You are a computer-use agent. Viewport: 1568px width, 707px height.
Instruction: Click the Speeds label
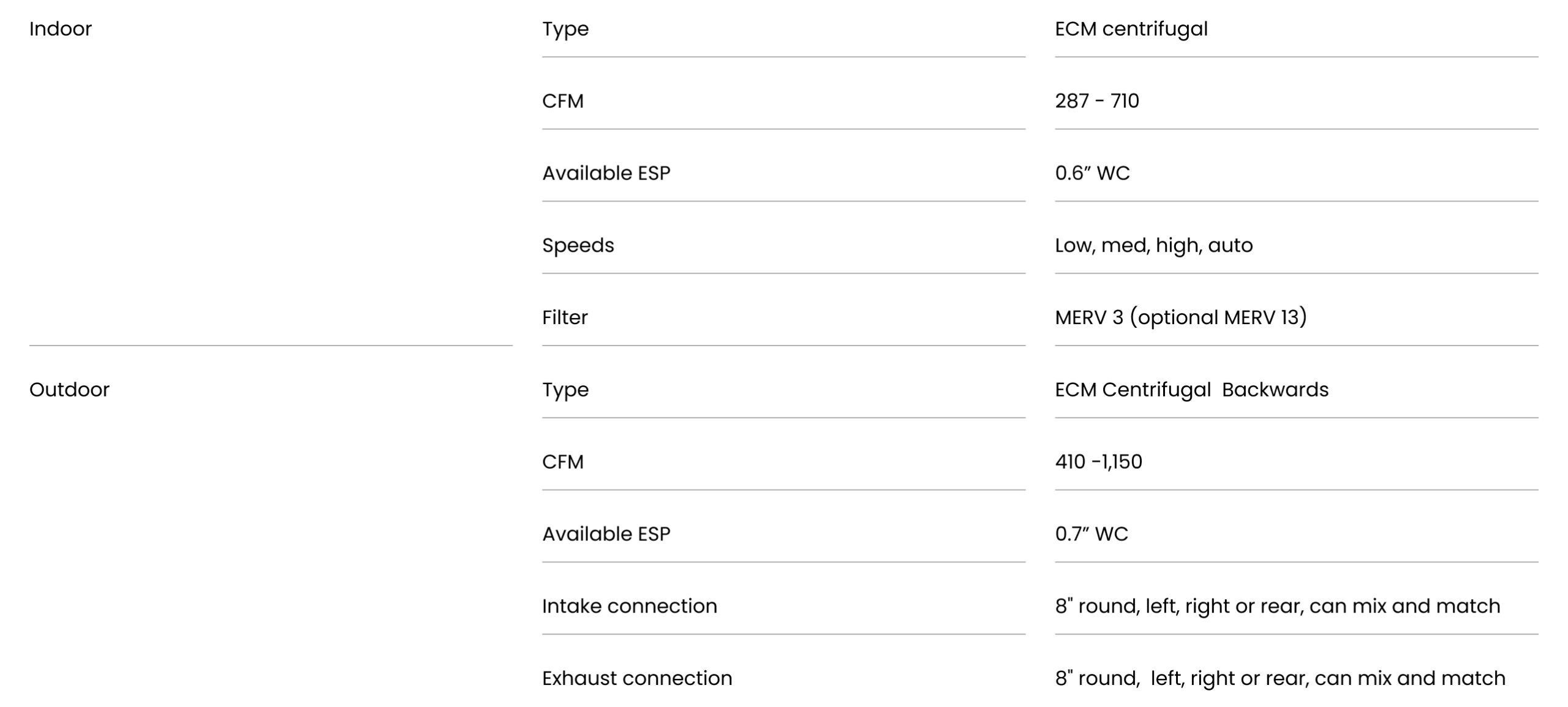[x=578, y=246]
